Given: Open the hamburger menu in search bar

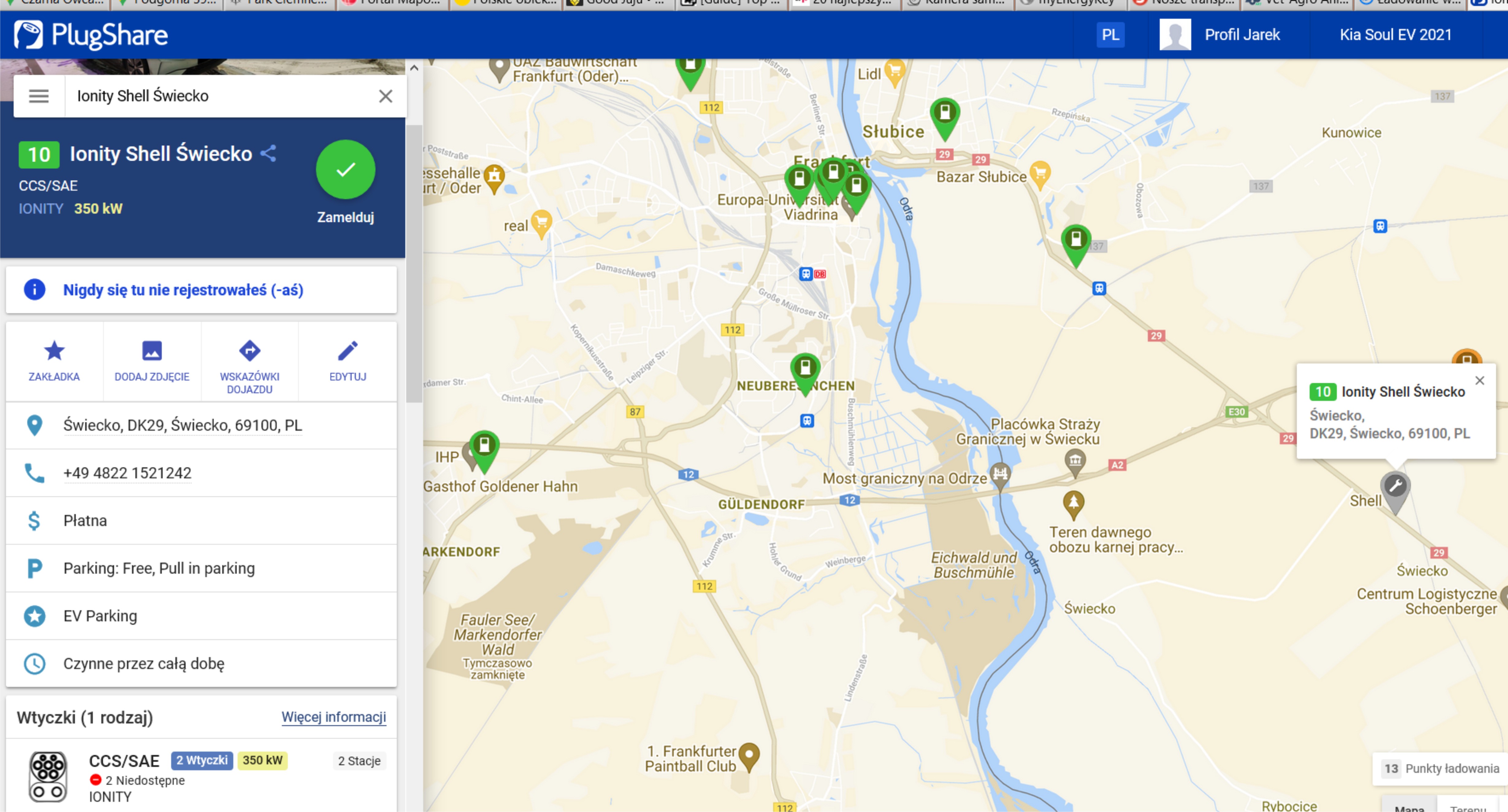Looking at the screenshot, I should [39, 96].
